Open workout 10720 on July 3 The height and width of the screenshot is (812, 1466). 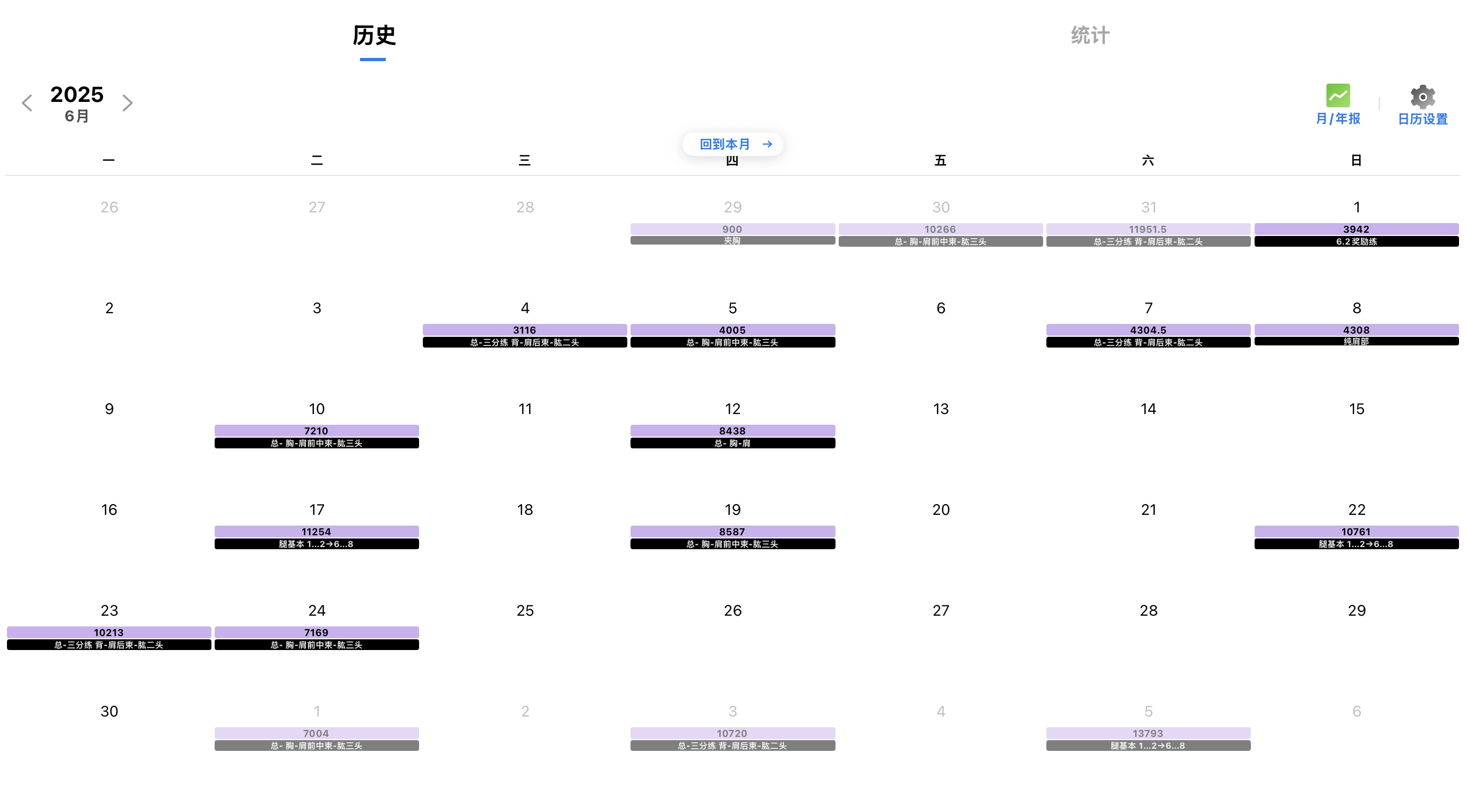pyautogui.click(x=732, y=733)
